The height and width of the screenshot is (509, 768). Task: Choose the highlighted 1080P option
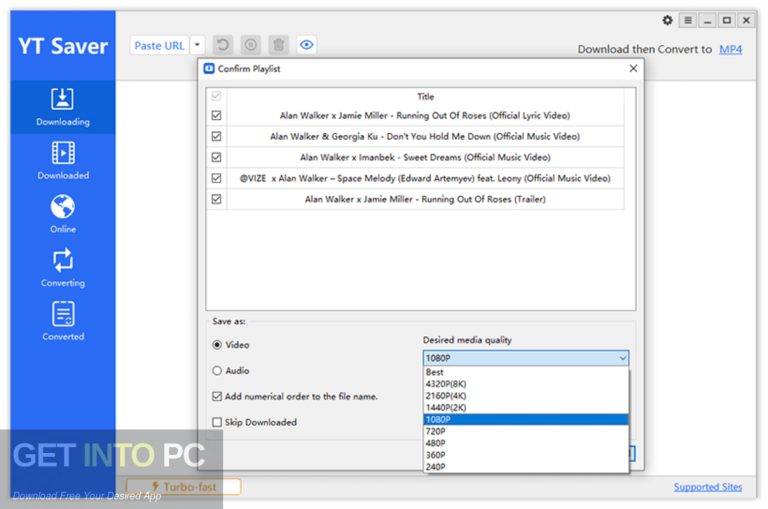click(526, 419)
